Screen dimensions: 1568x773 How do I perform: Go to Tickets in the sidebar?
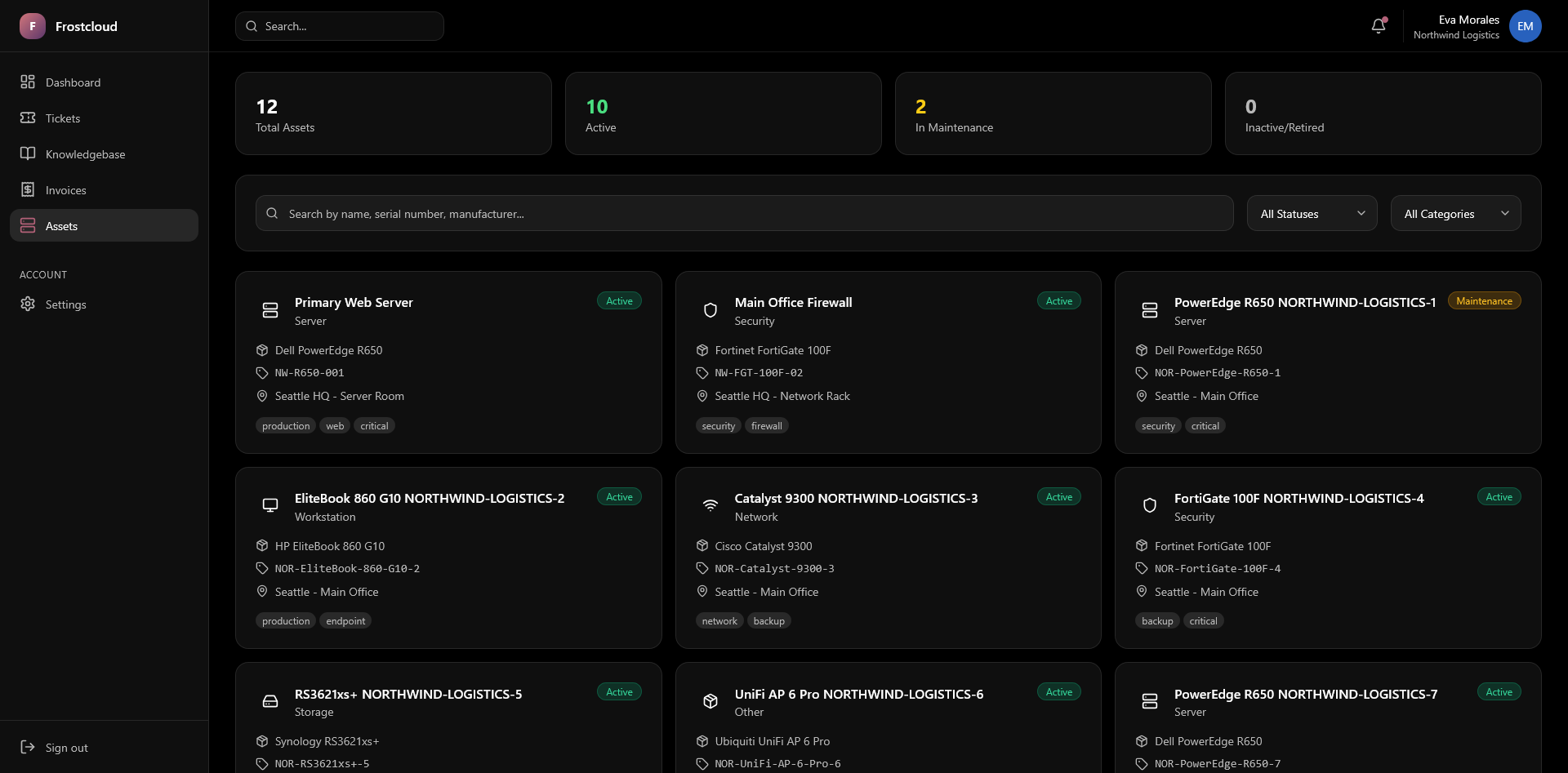click(63, 118)
